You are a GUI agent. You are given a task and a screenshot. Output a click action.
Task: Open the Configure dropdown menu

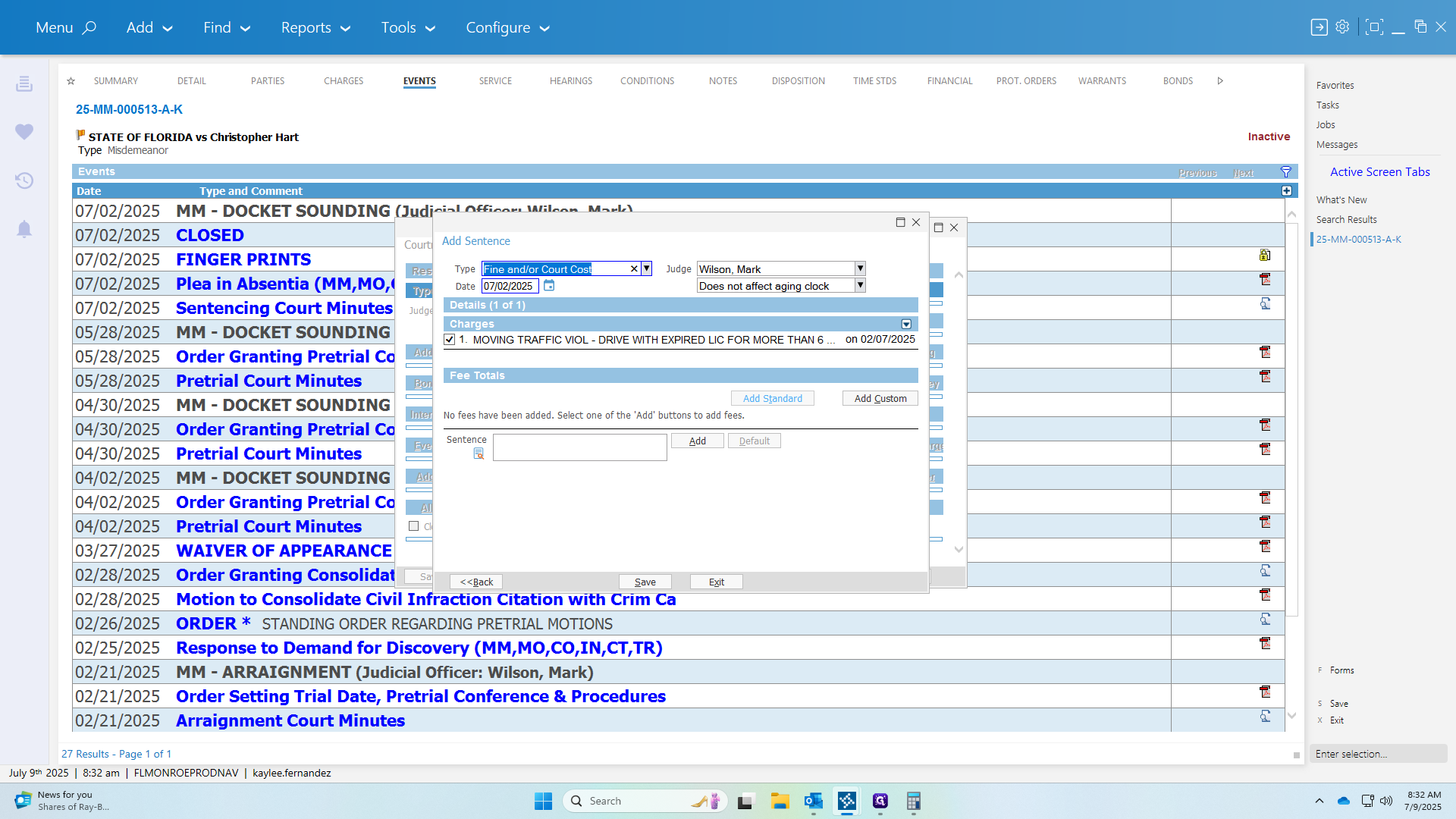click(507, 27)
